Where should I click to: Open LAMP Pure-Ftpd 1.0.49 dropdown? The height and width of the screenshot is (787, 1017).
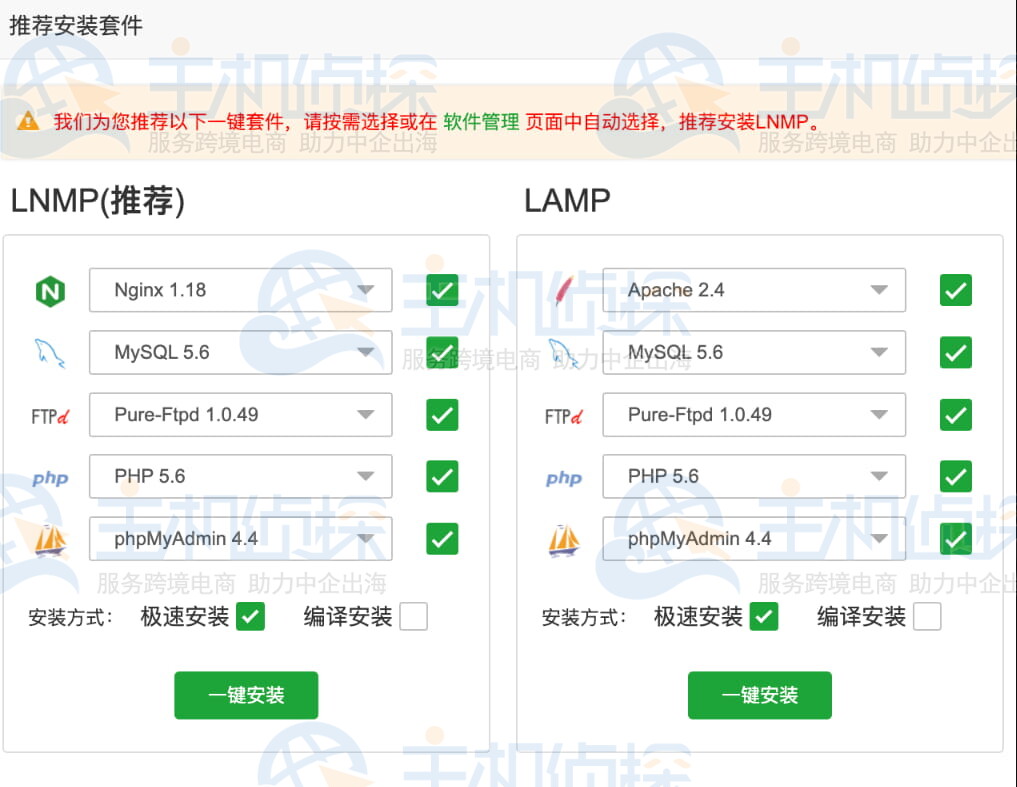click(754, 415)
